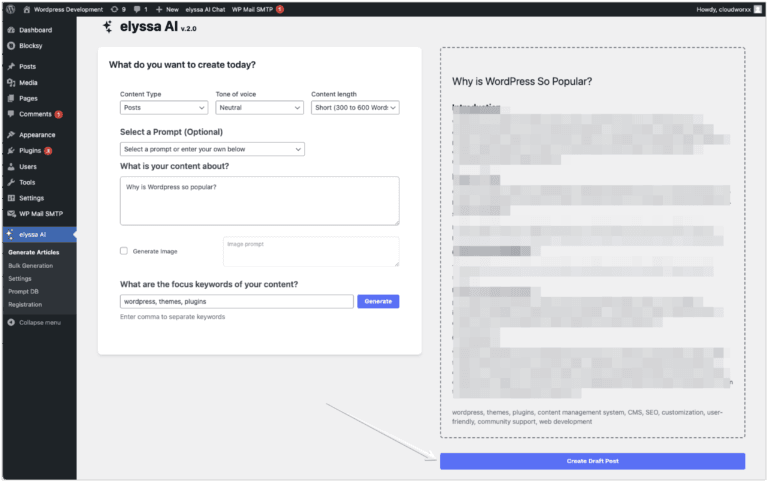Click the Appearance paintbrush icon
Screen dimensions: 768x482
[11, 134]
